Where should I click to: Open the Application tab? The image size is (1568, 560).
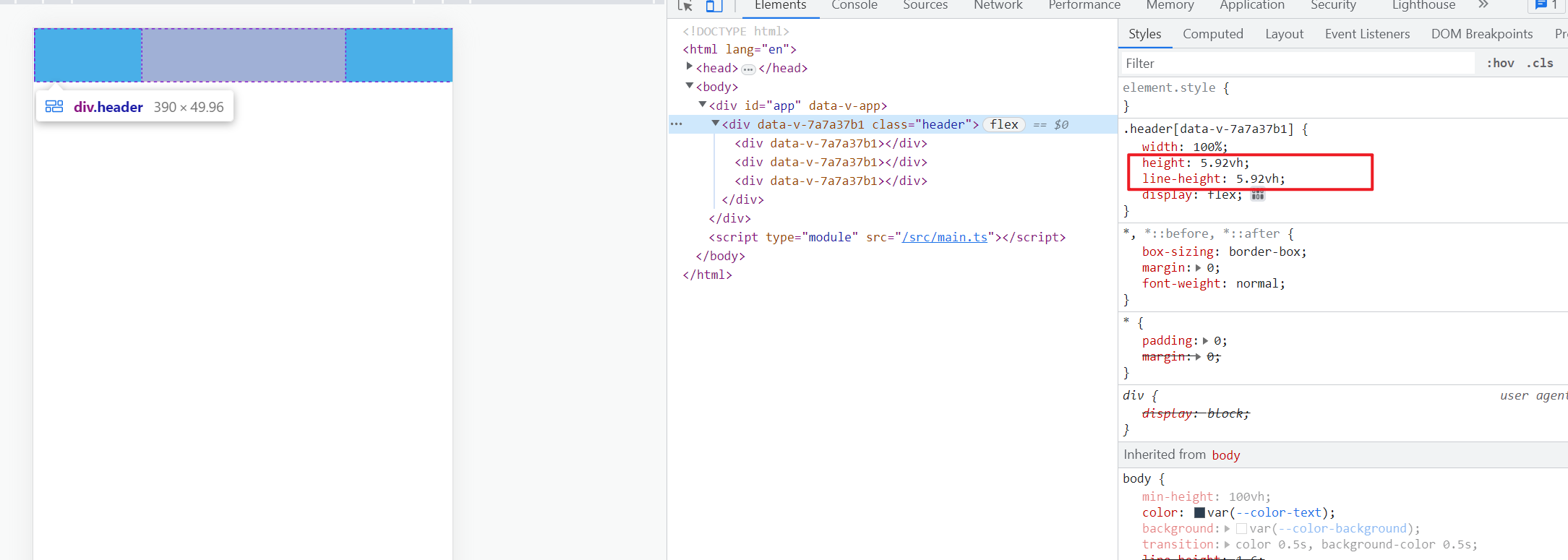click(x=1252, y=6)
